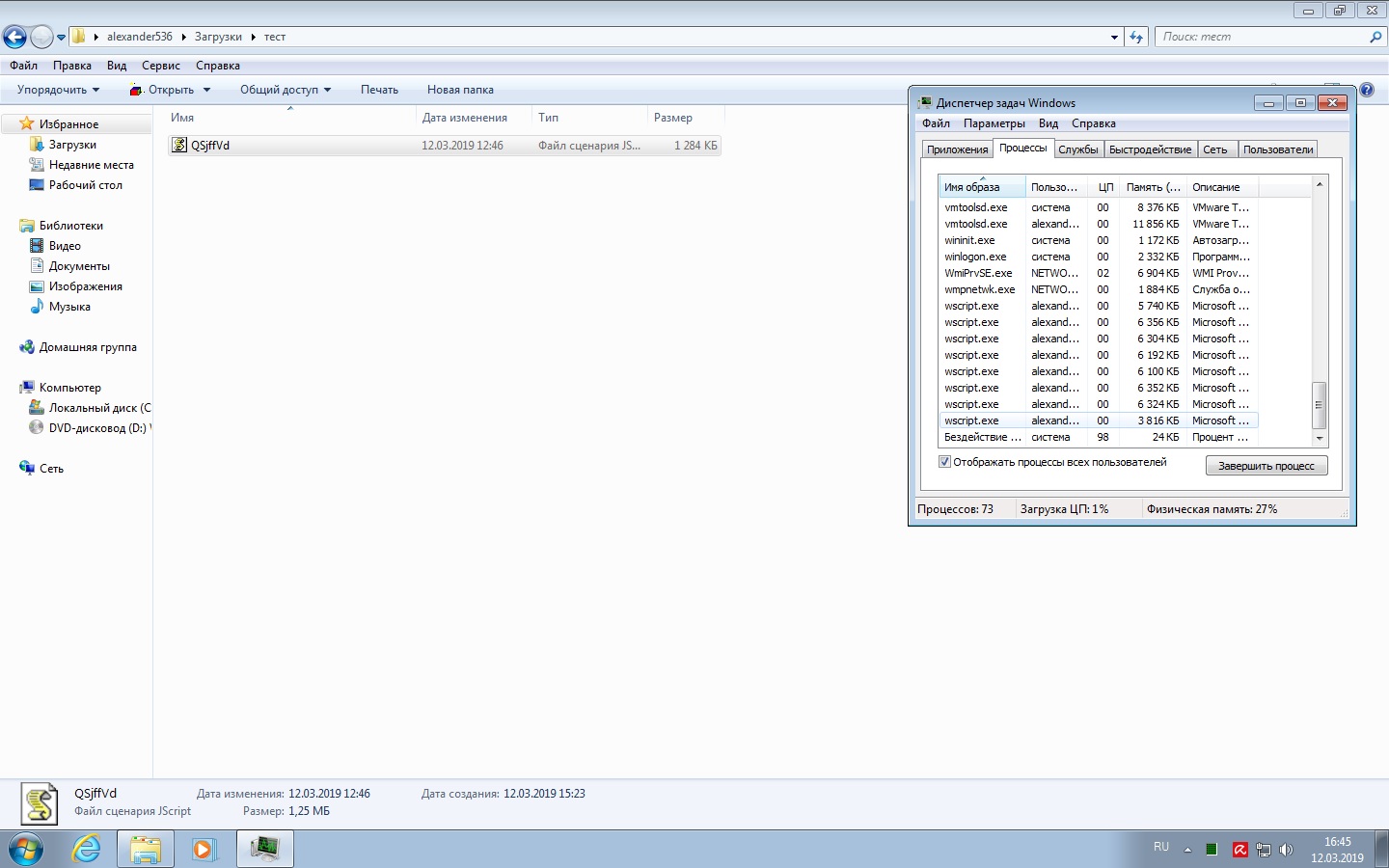Sort files by Дата изменения column header
This screenshot has height=868, width=1389.
click(x=474, y=118)
